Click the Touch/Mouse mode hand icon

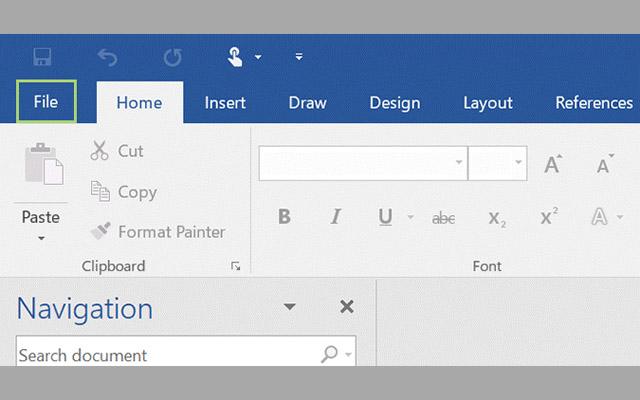point(235,57)
